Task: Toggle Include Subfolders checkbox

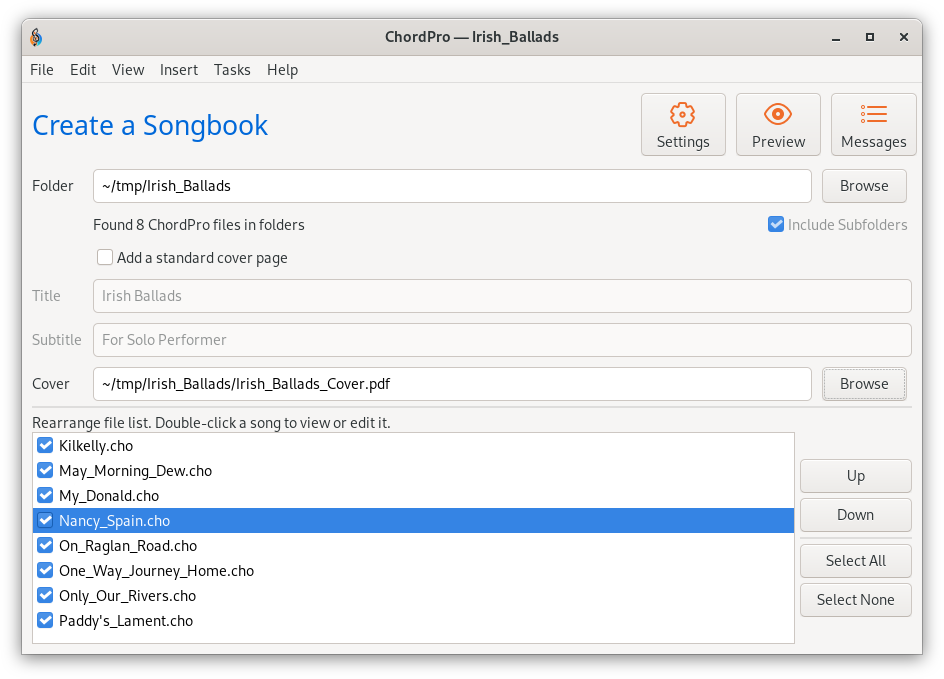Action: pos(775,225)
